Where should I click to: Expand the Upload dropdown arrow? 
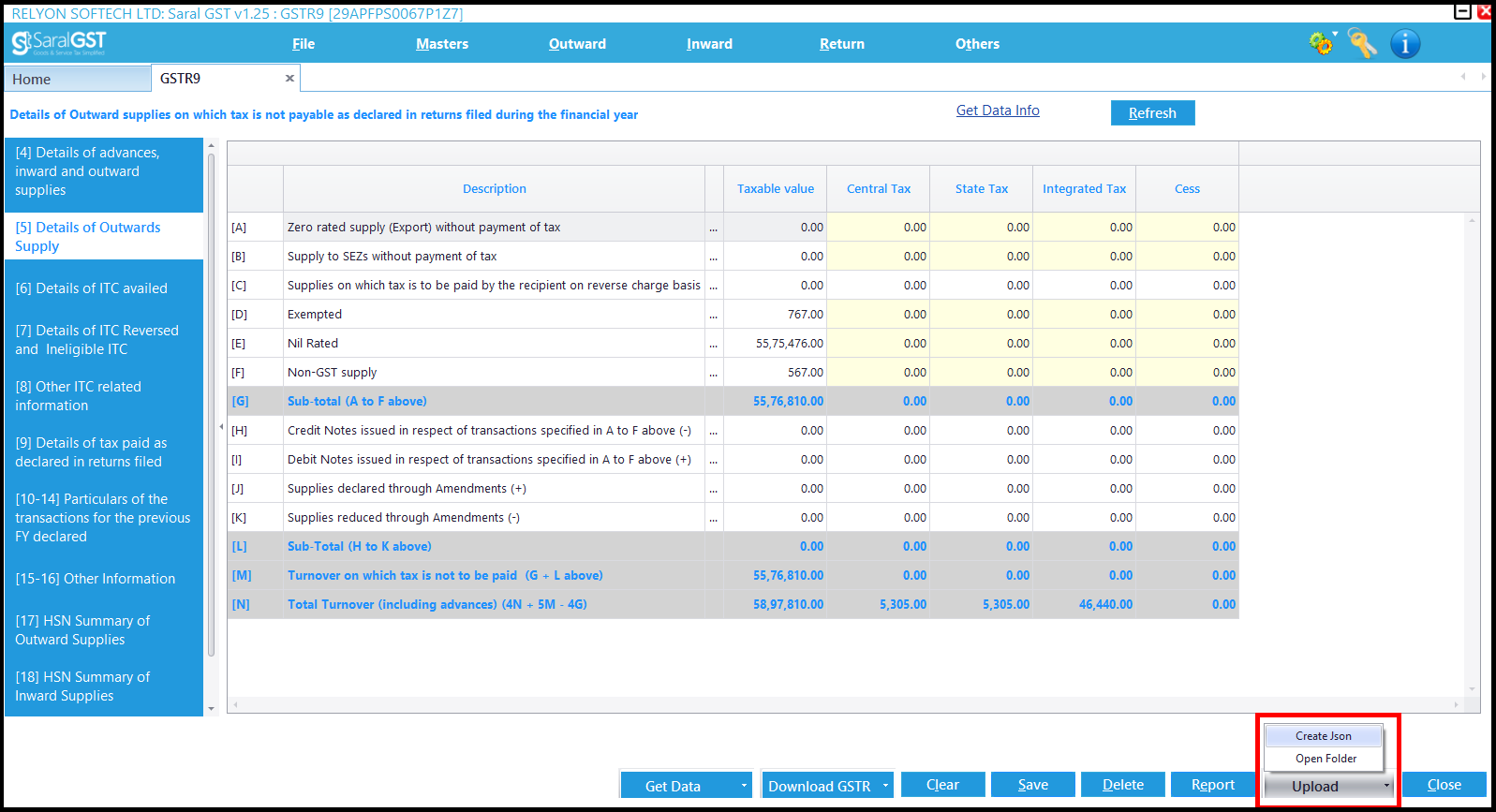pos(1387,786)
